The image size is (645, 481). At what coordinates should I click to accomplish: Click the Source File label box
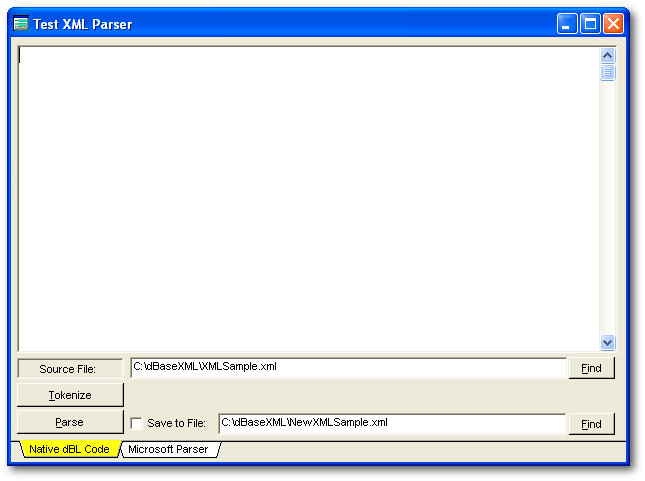pos(70,369)
